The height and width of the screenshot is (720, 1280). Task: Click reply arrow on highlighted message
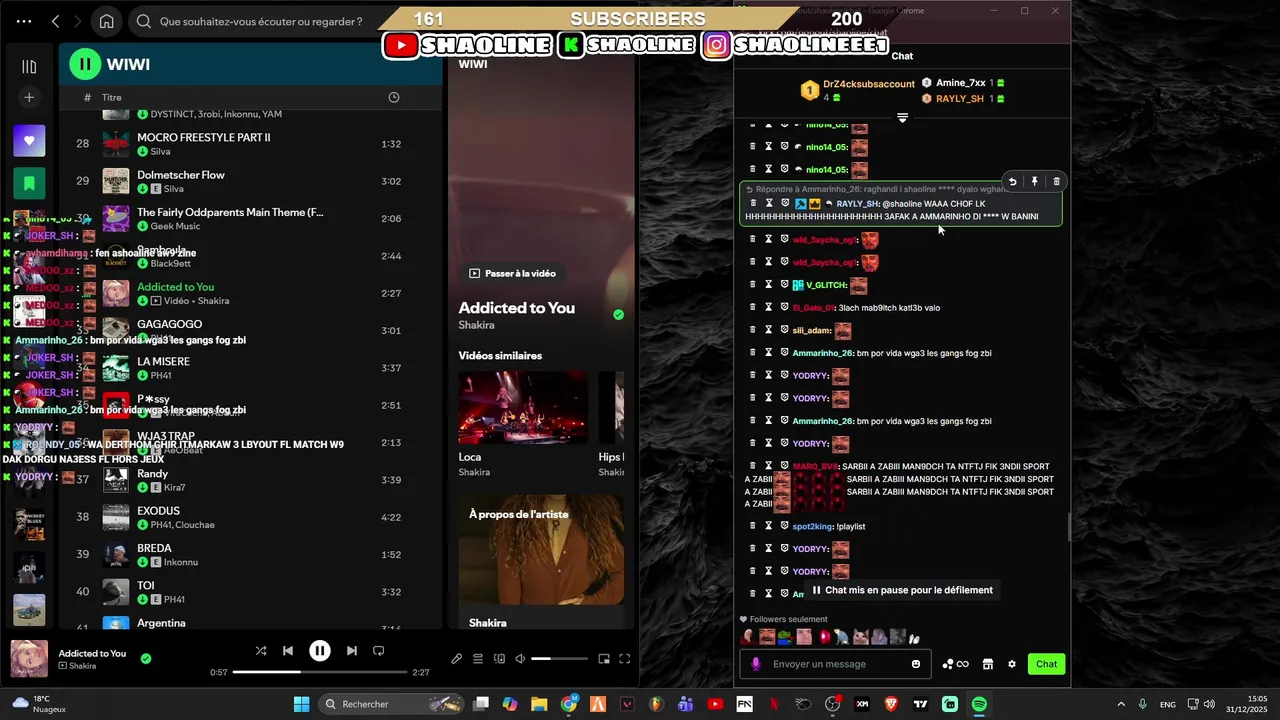[1012, 181]
